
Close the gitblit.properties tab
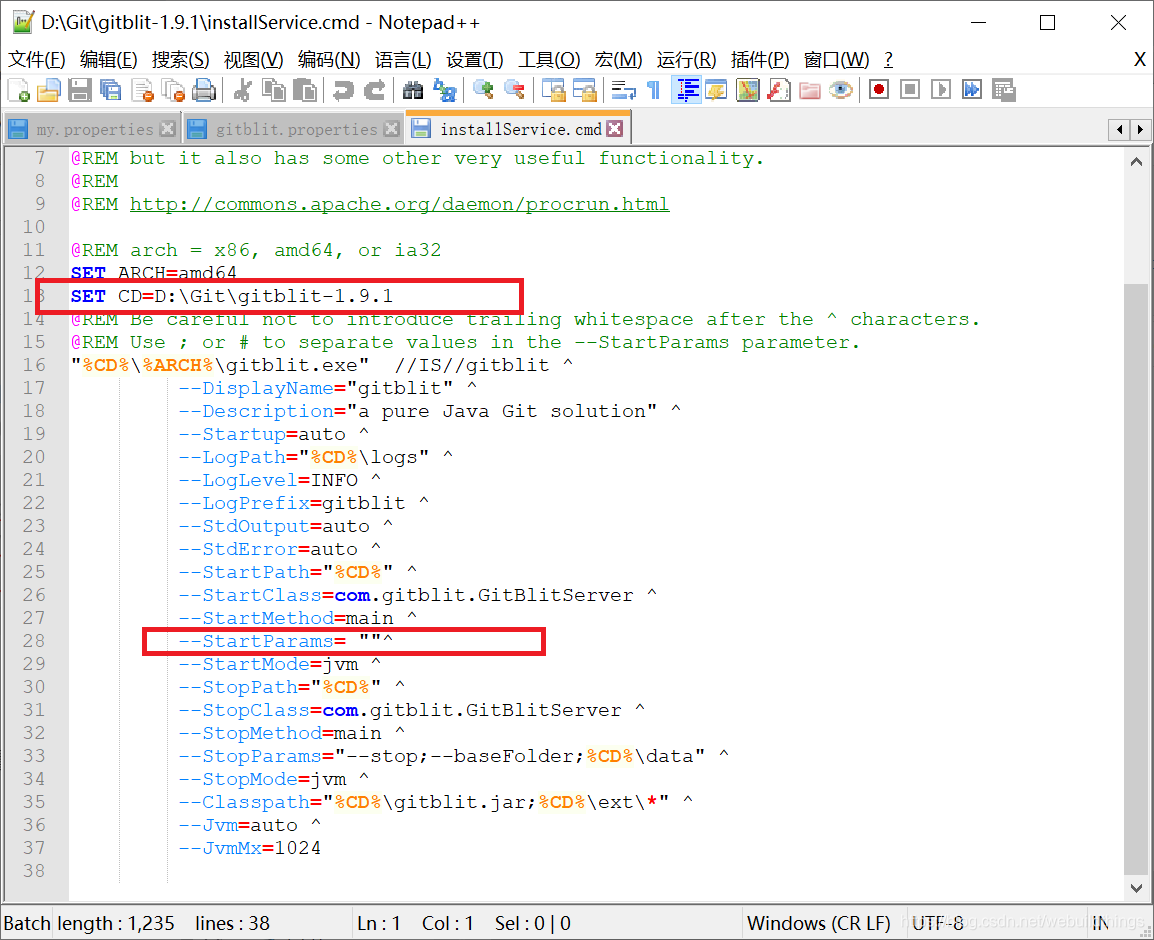(392, 130)
